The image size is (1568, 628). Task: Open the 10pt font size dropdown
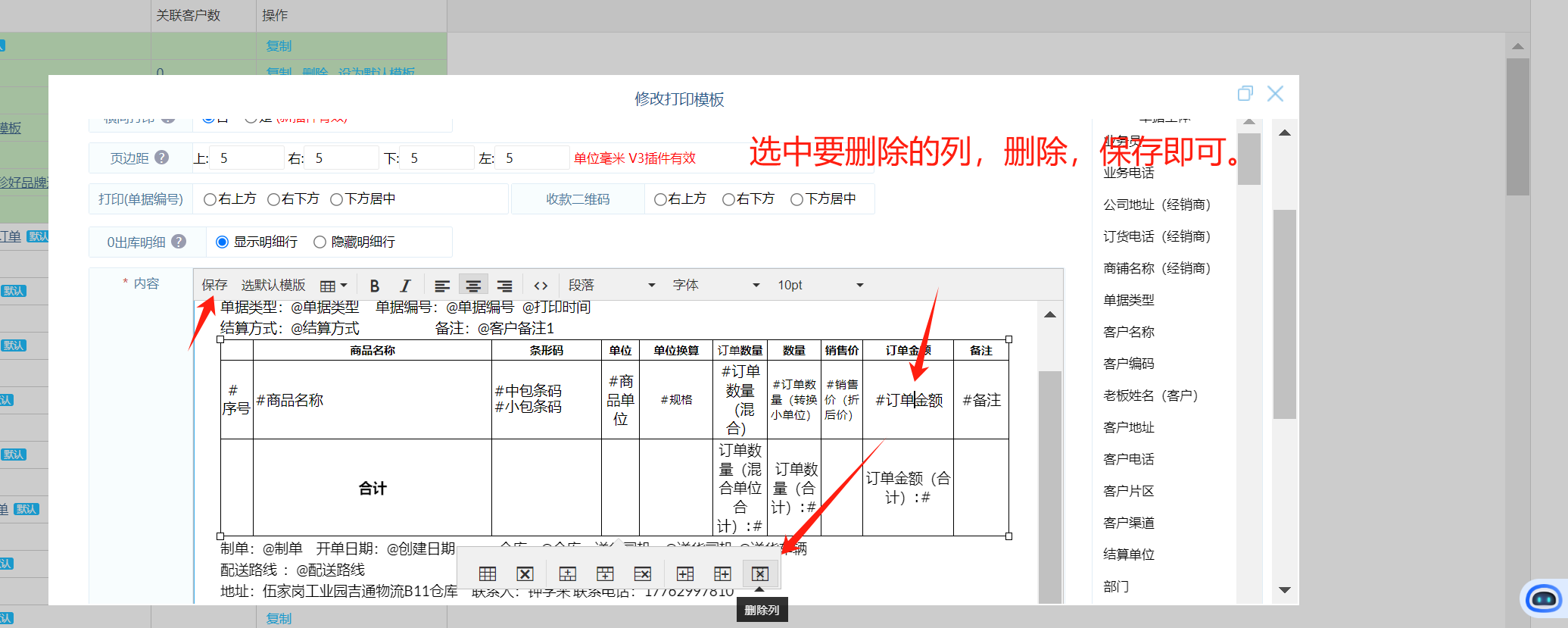tap(820, 286)
